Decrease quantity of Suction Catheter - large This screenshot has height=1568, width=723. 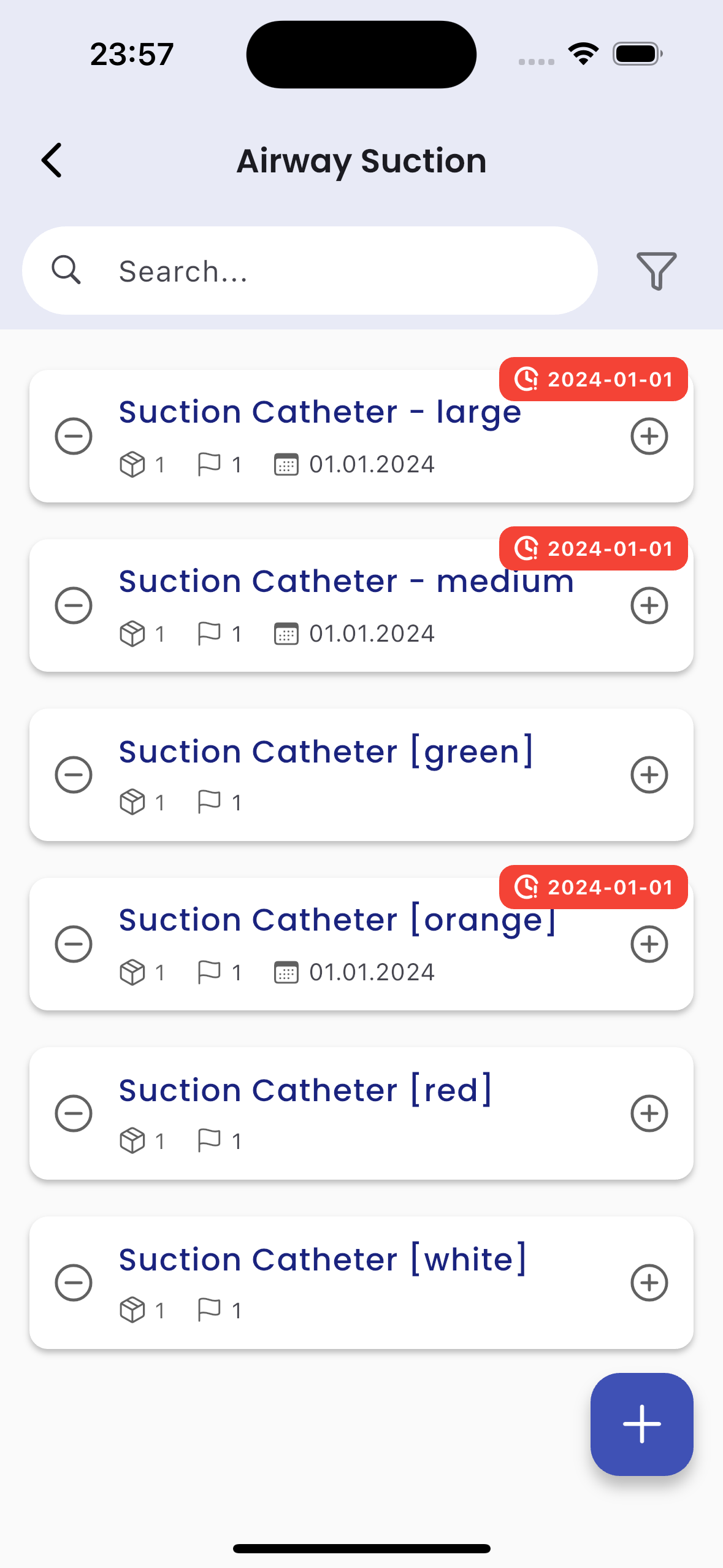pos(74,437)
